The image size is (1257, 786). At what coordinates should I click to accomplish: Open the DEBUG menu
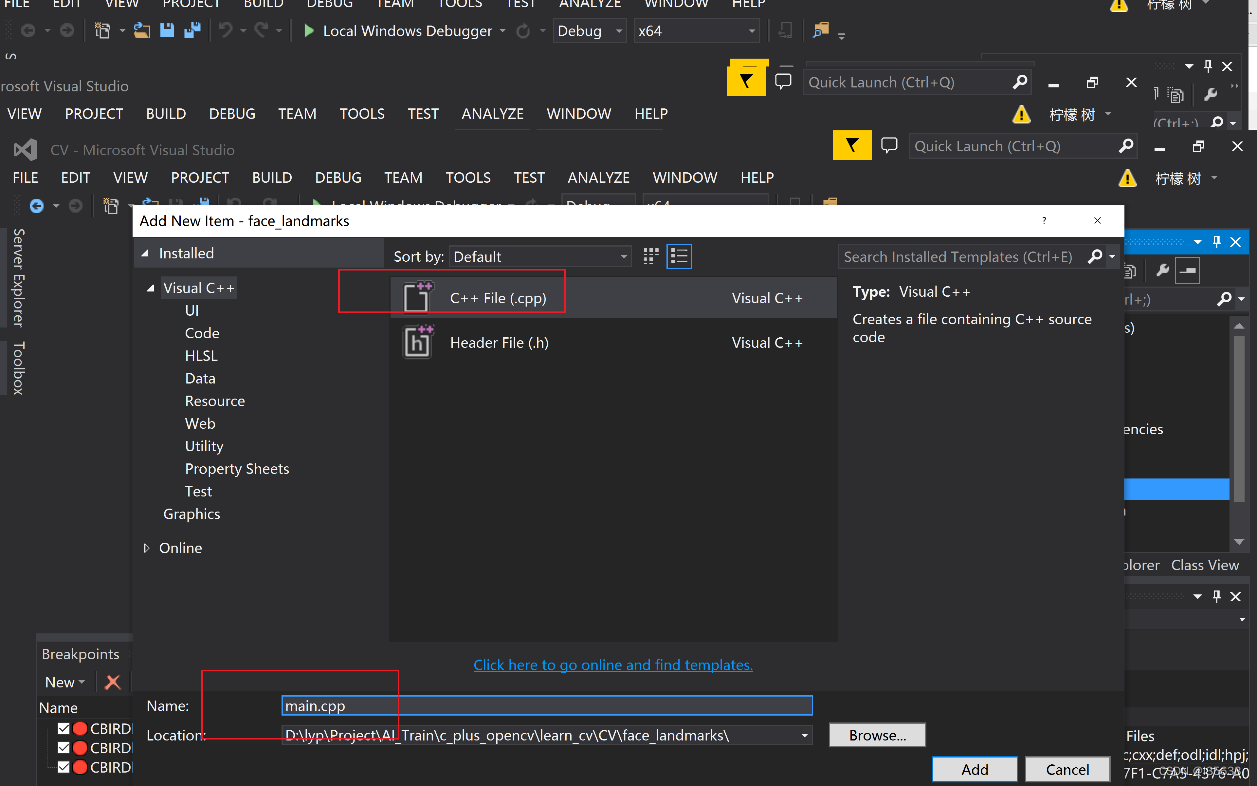pyautogui.click(x=337, y=177)
